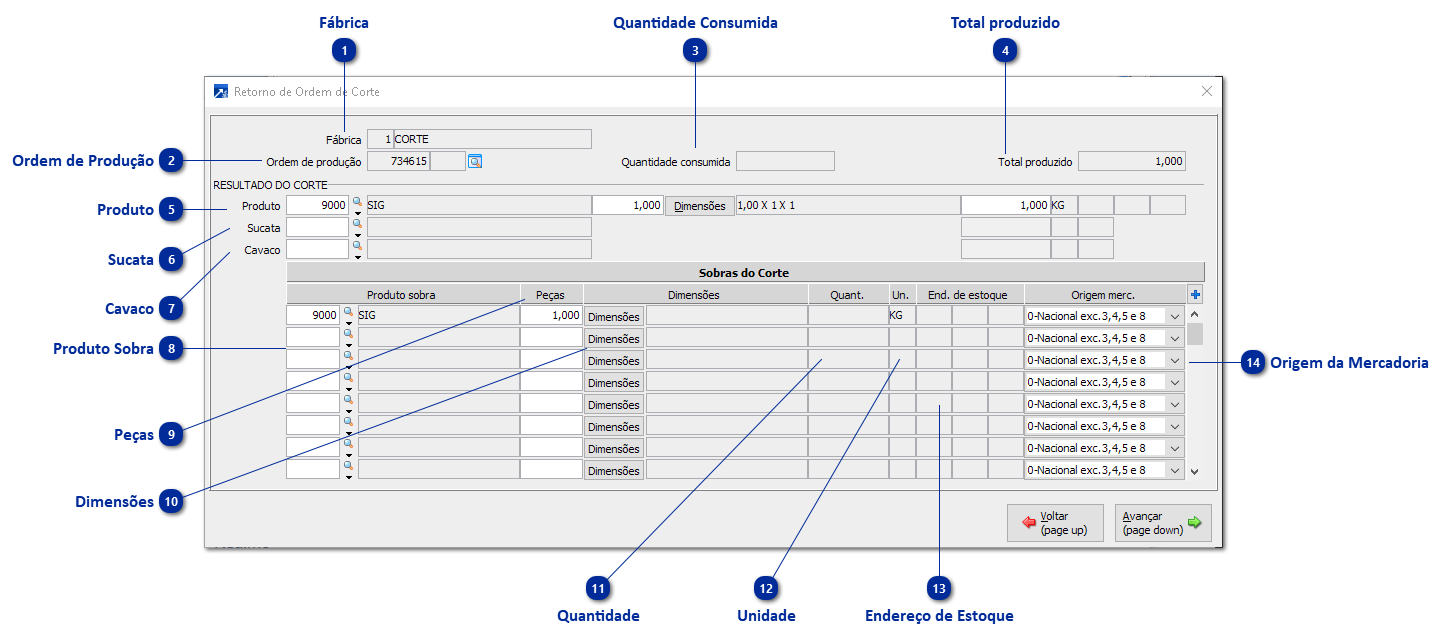The height and width of the screenshot is (642, 1445).
Task: Click the Produto sobra column header
Action: point(401,295)
